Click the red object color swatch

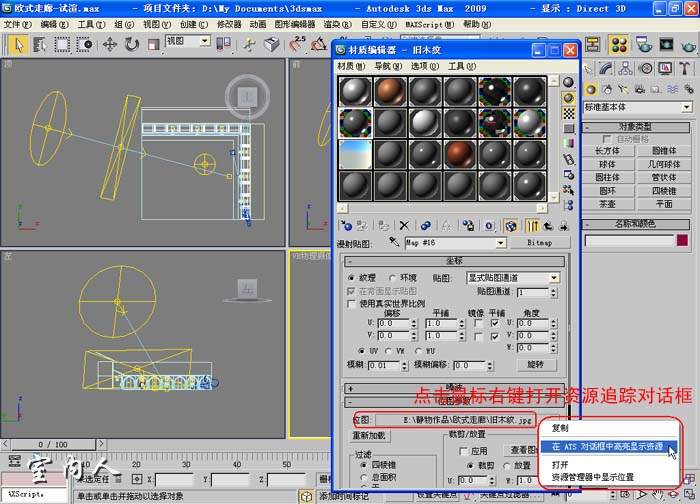click(682, 241)
